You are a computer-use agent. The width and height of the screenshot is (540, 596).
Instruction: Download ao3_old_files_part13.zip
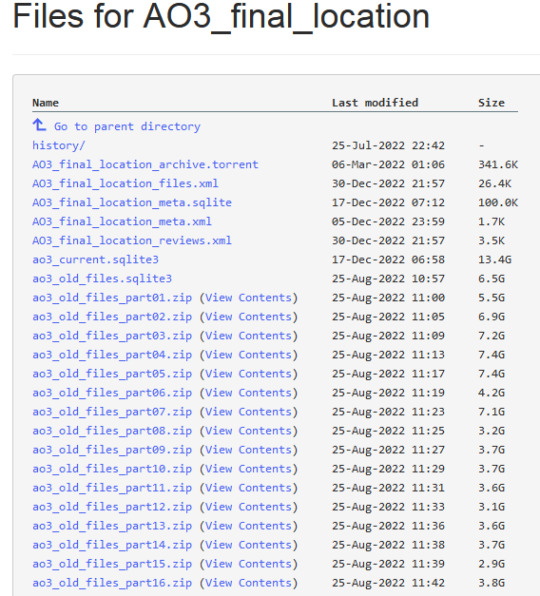coord(112,526)
